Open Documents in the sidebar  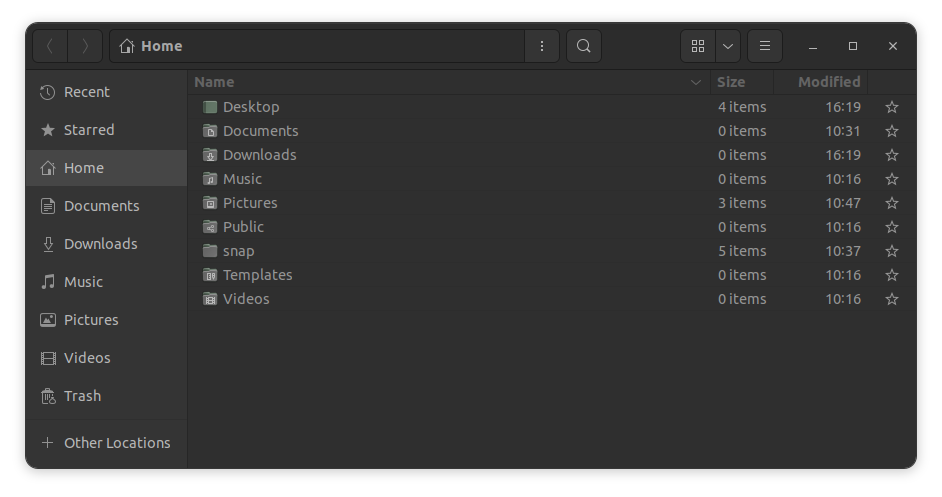tap(106, 206)
